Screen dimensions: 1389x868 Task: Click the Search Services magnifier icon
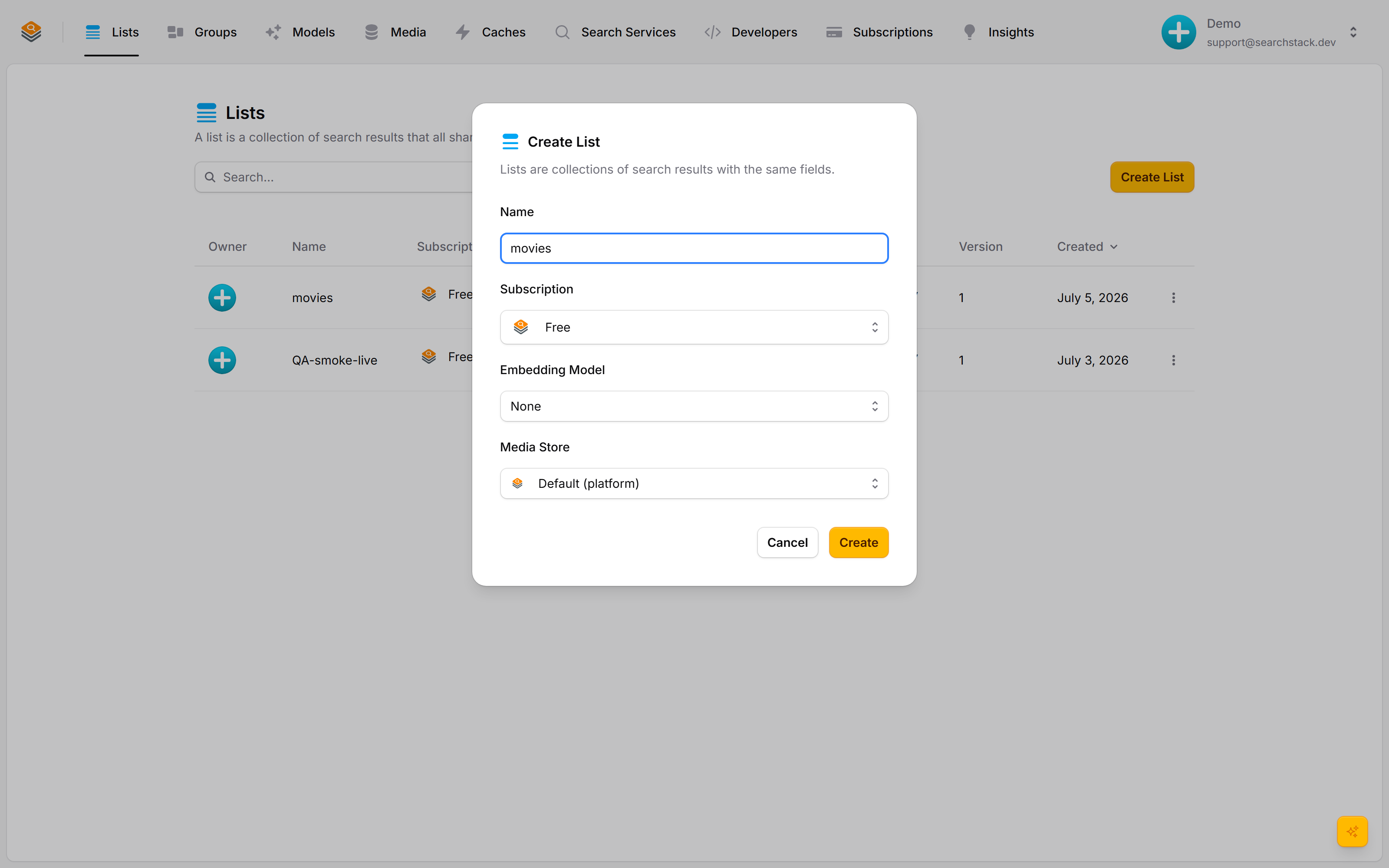pos(563,32)
